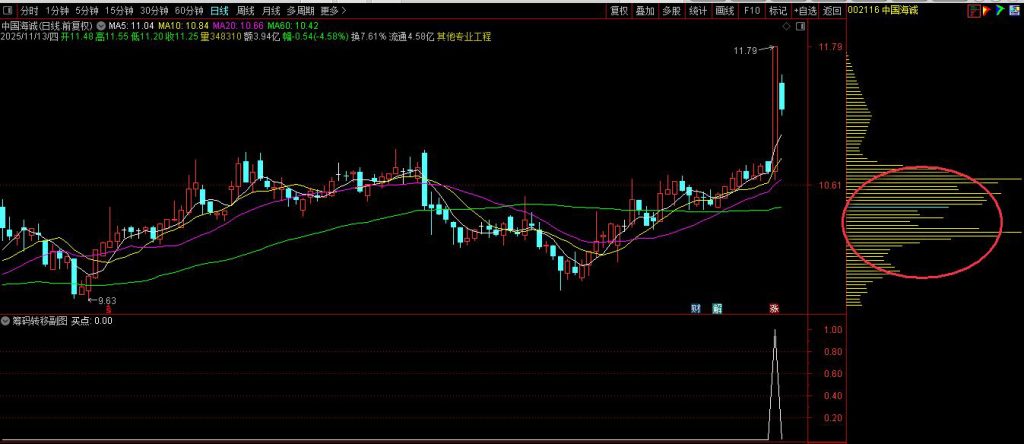
Task: Activate the 画线 drawing tools
Action: (725, 10)
